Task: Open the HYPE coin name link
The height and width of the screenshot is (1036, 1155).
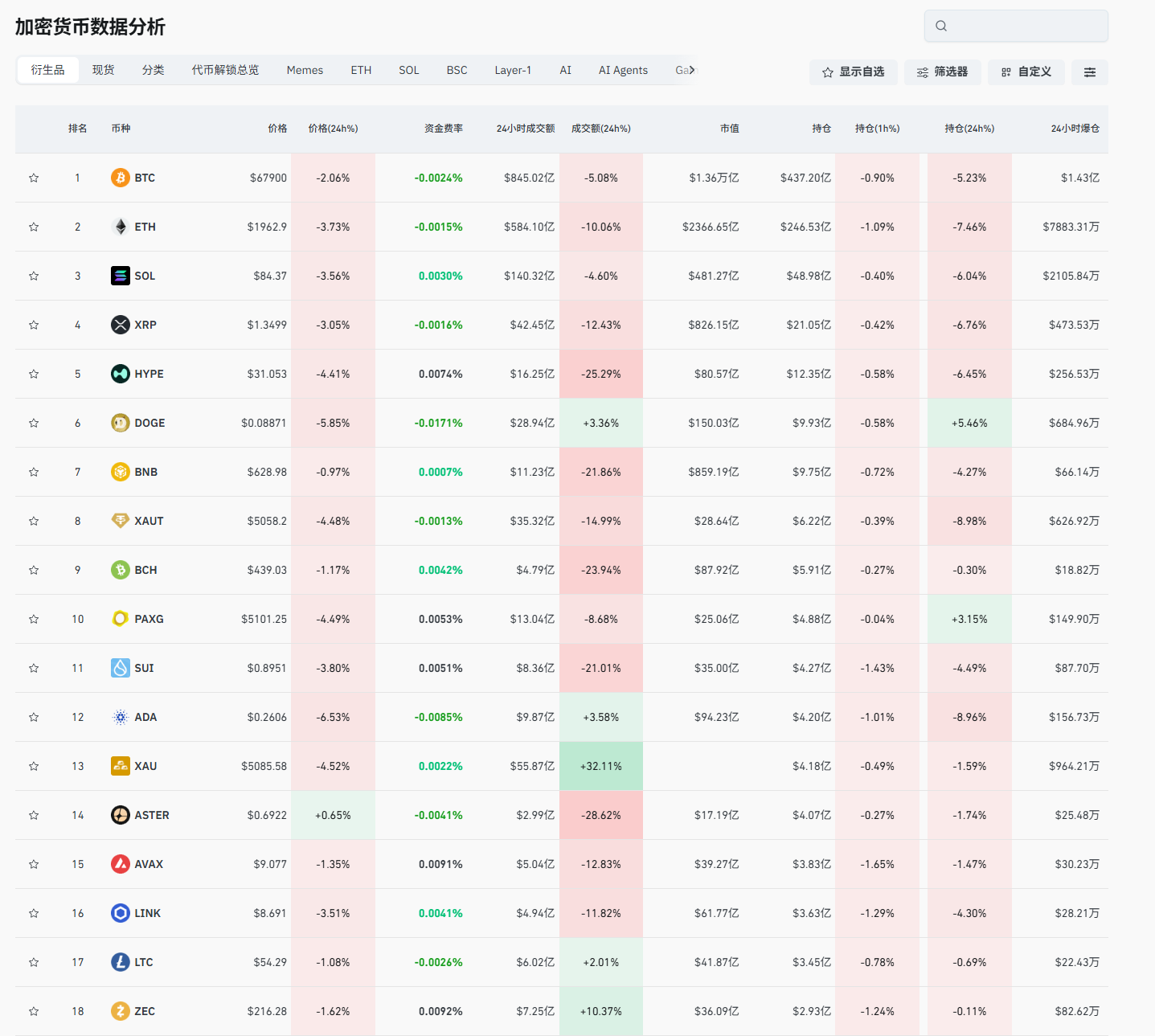Action: click(149, 374)
